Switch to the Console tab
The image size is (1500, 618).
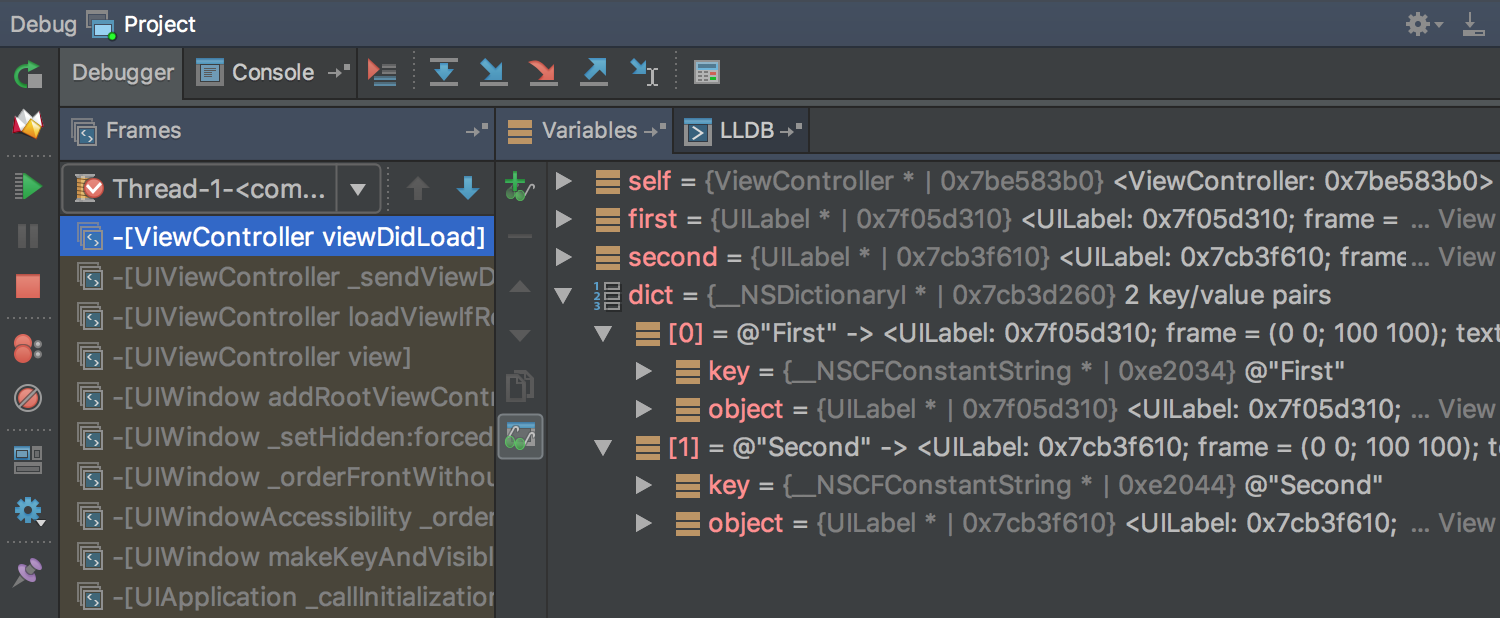click(257, 72)
